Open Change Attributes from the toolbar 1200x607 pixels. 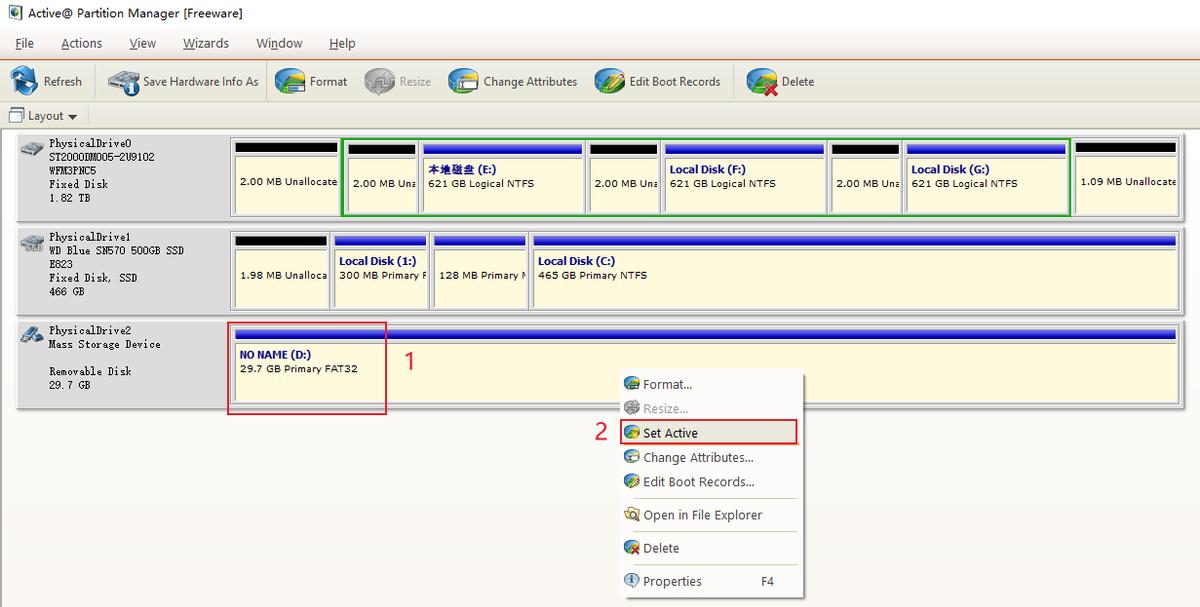coord(513,81)
